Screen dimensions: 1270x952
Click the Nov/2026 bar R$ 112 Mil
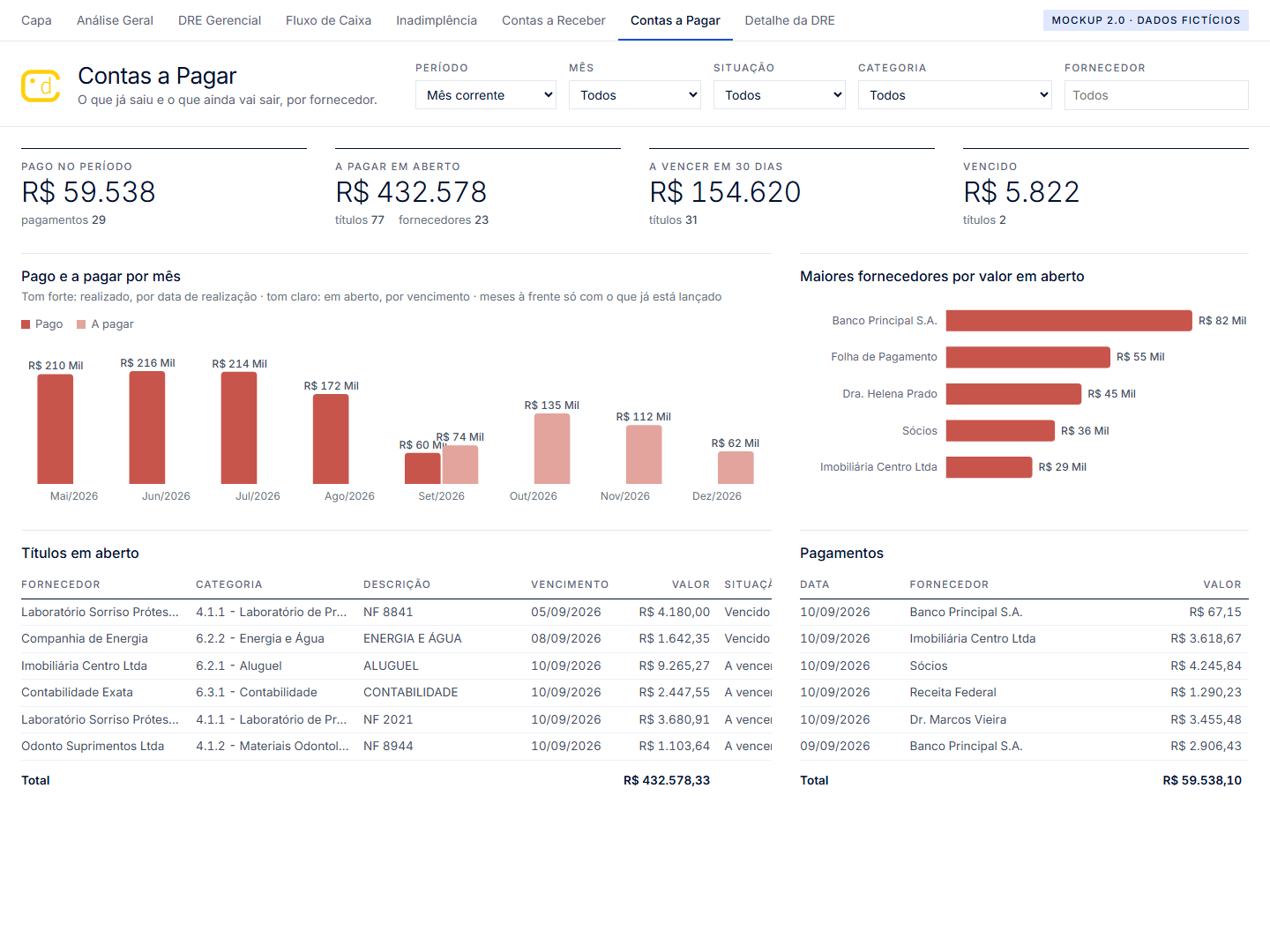tap(644, 455)
